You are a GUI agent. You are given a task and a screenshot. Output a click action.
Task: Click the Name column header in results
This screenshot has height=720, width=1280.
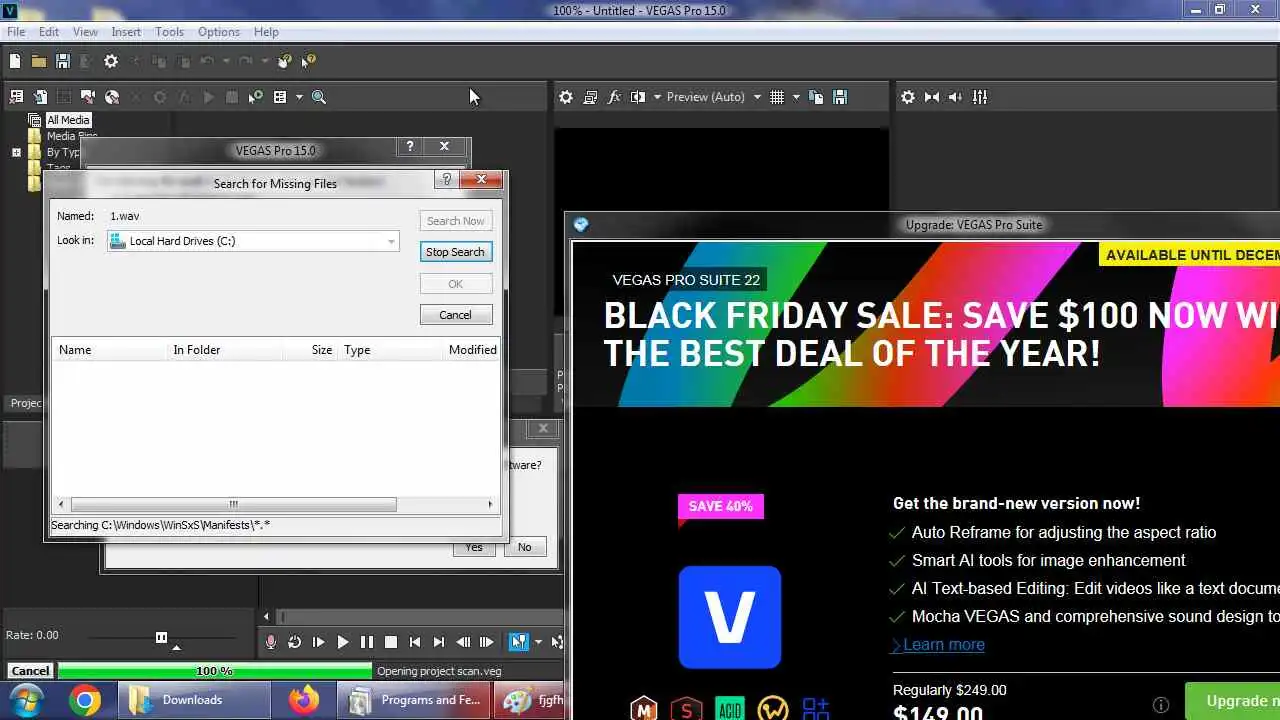[109, 350]
